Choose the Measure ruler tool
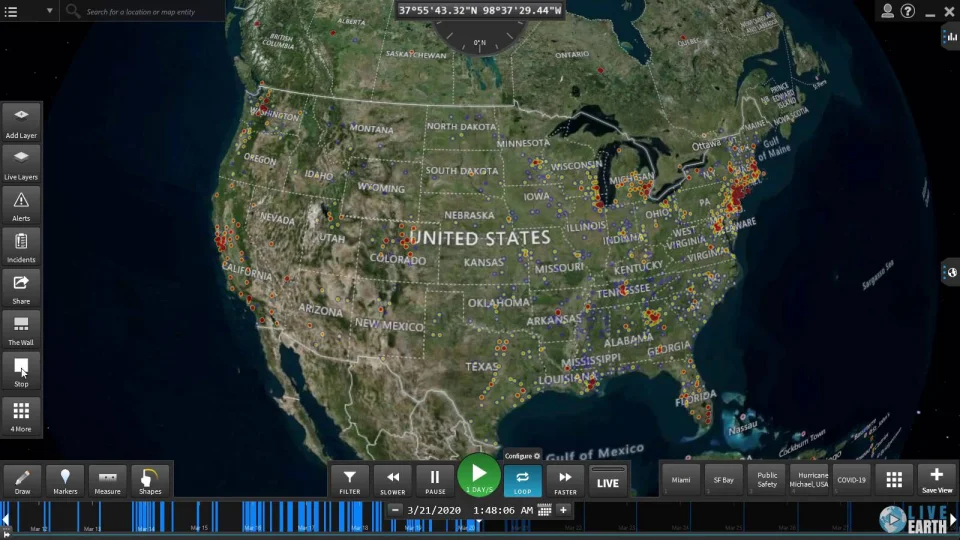Screen dimensions: 960x540 (108, 480)
